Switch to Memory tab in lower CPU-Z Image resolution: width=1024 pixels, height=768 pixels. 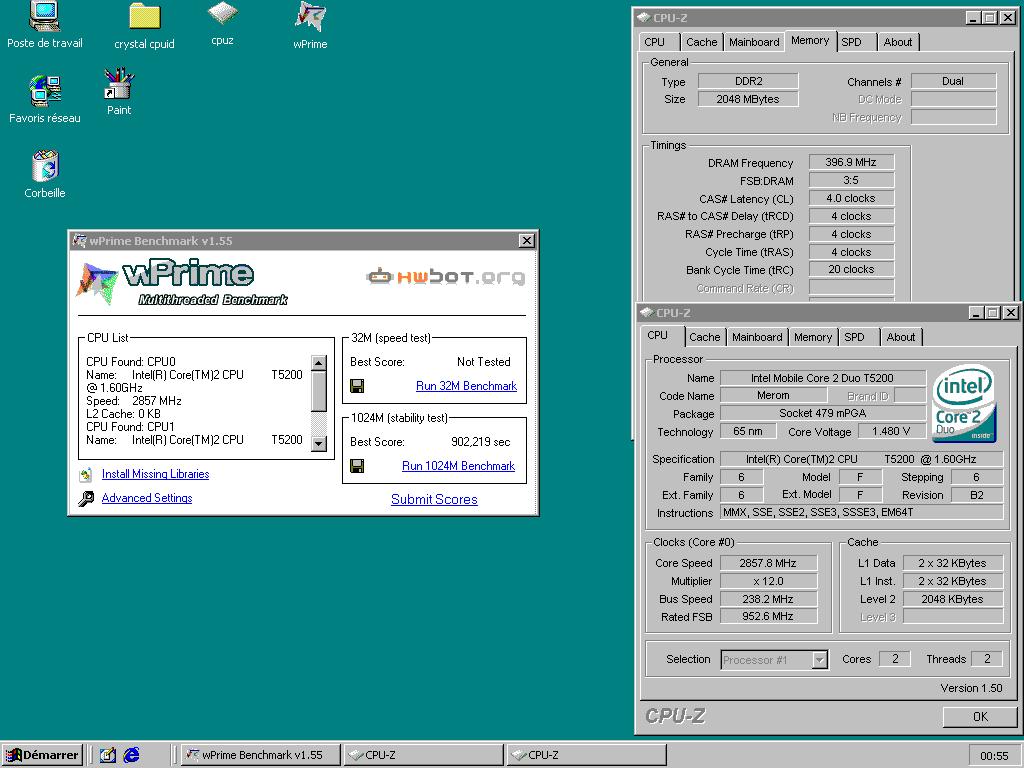tap(813, 337)
